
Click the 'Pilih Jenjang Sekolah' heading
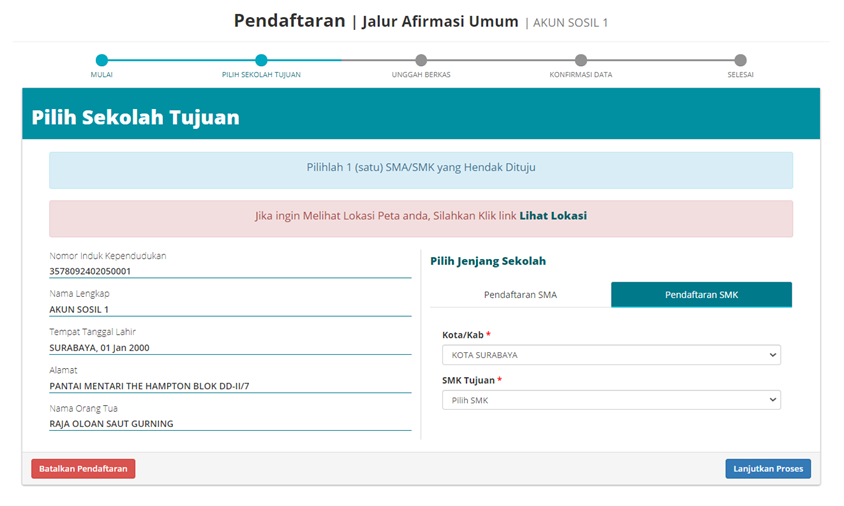point(488,261)
